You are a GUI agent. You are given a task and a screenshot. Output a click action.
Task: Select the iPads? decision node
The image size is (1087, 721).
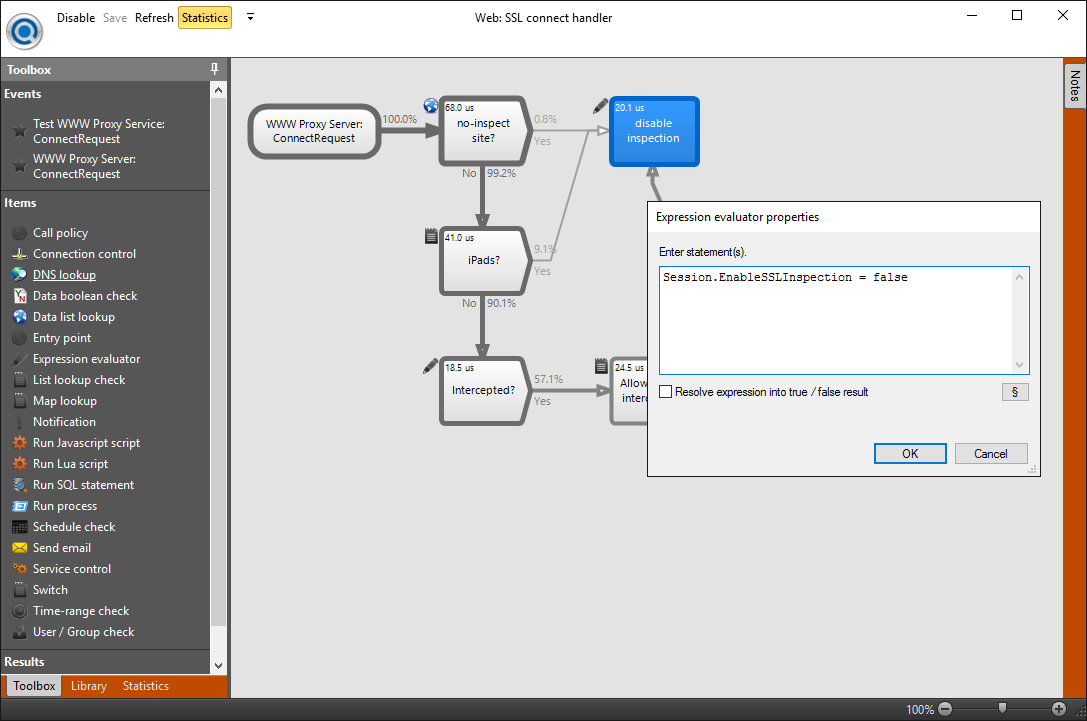coord(484,261)
